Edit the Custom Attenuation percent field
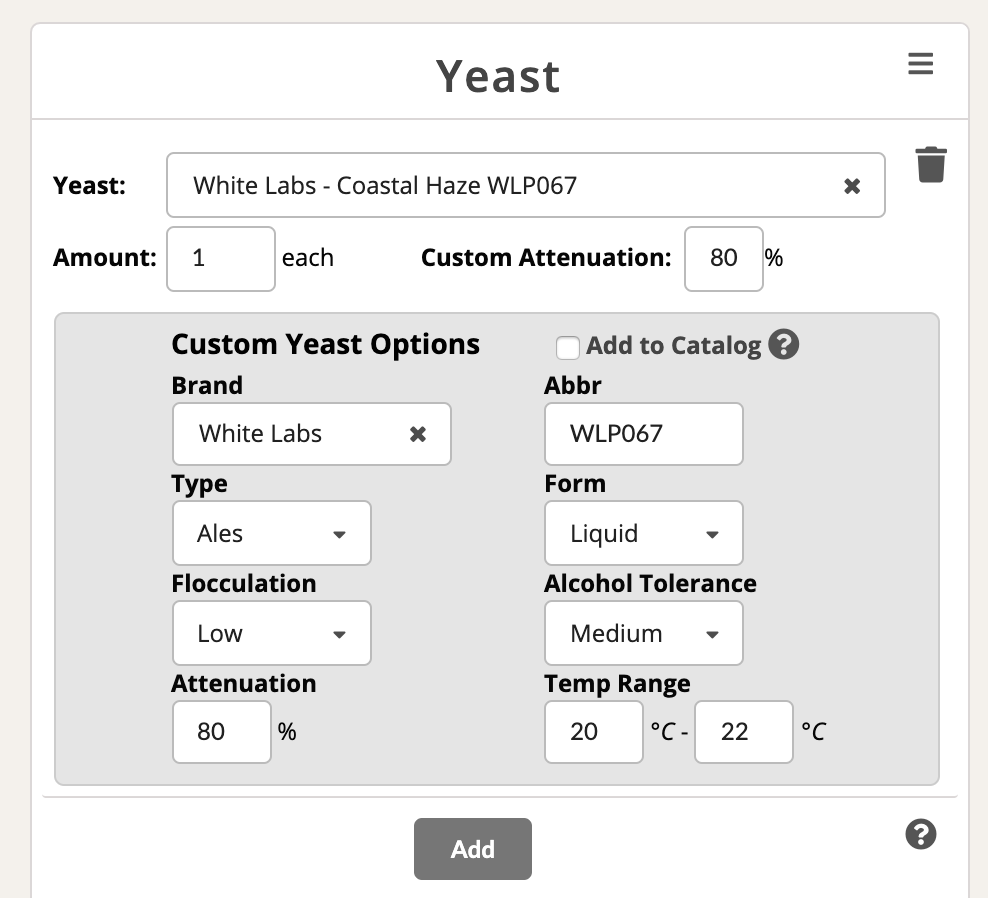The width and height of the screenshot is (988, 898). point(723,258)
